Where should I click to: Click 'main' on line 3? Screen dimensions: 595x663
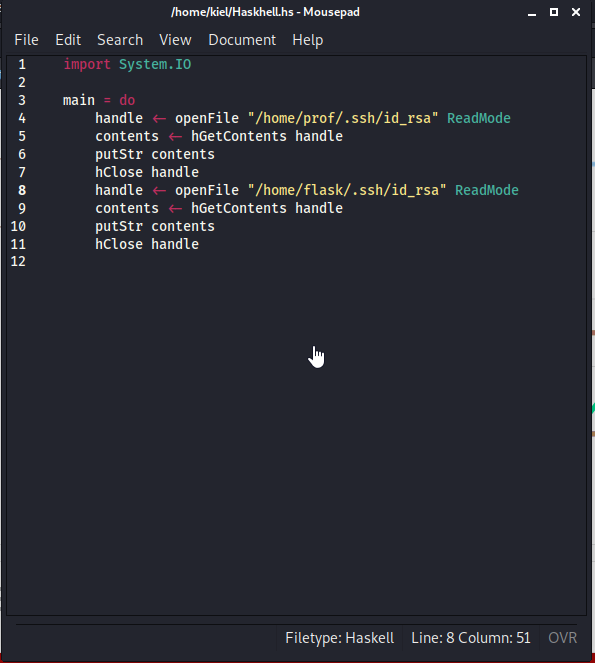79,100
